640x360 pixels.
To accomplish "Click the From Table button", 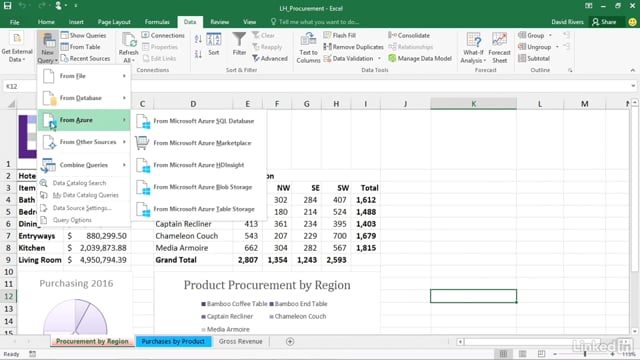I will point(80,47).
